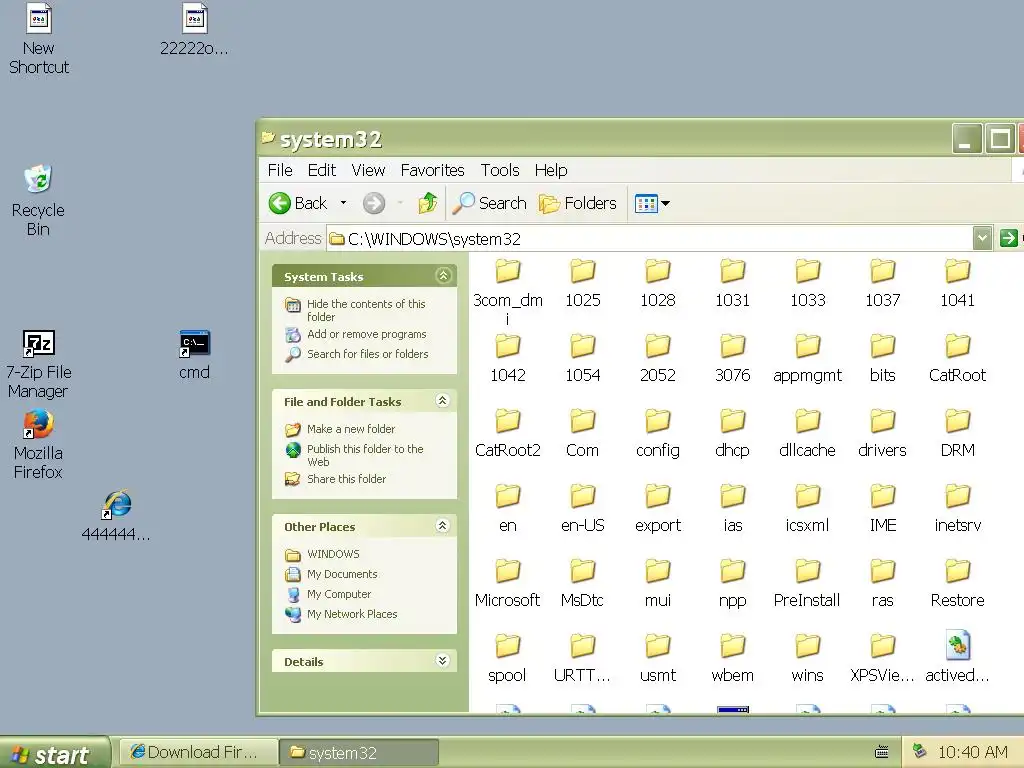Select the PreInstall folder
Viewport: 1024px width, 768px height.
(808, 584)
